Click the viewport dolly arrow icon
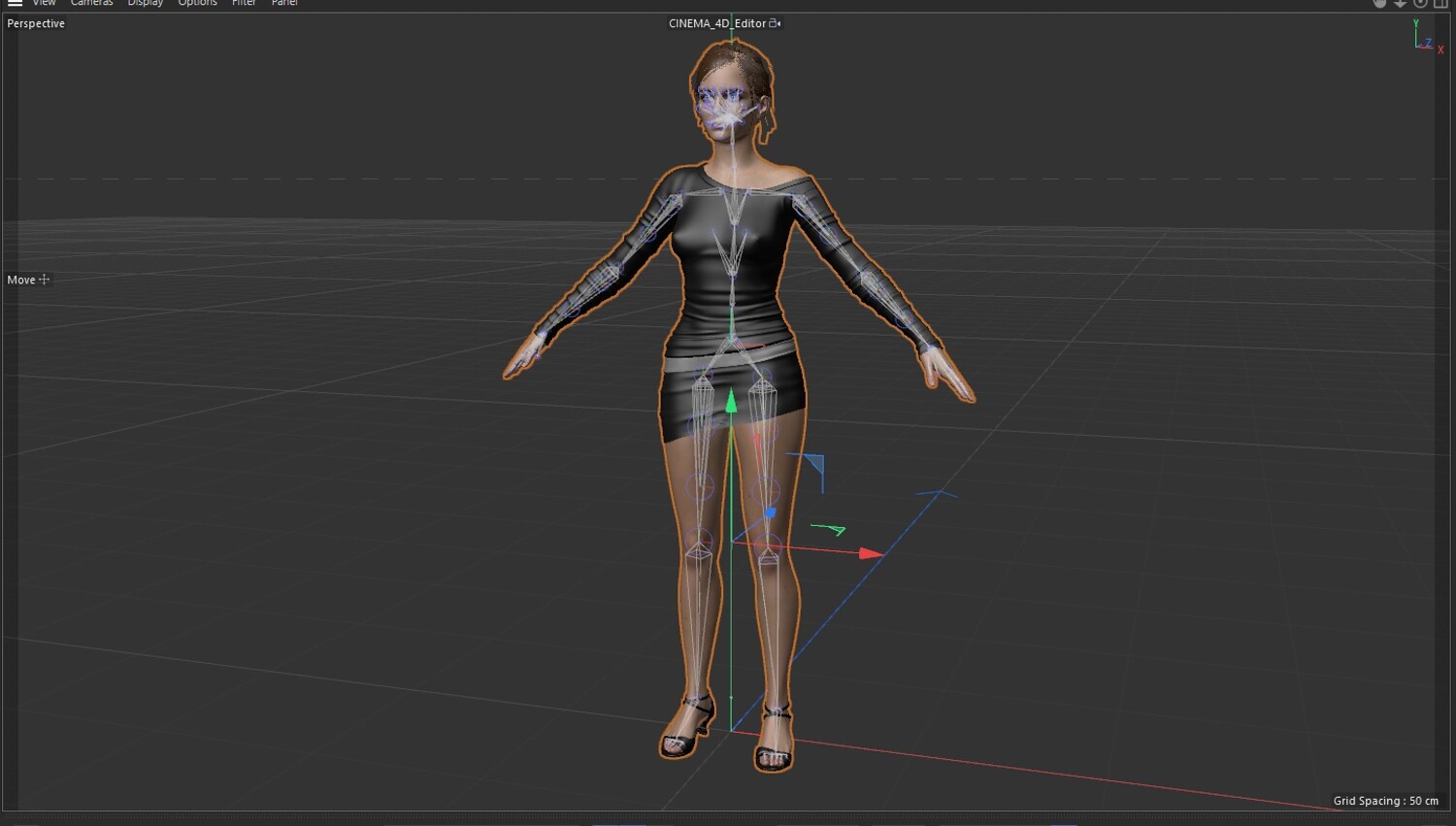 click(1400, 3)
